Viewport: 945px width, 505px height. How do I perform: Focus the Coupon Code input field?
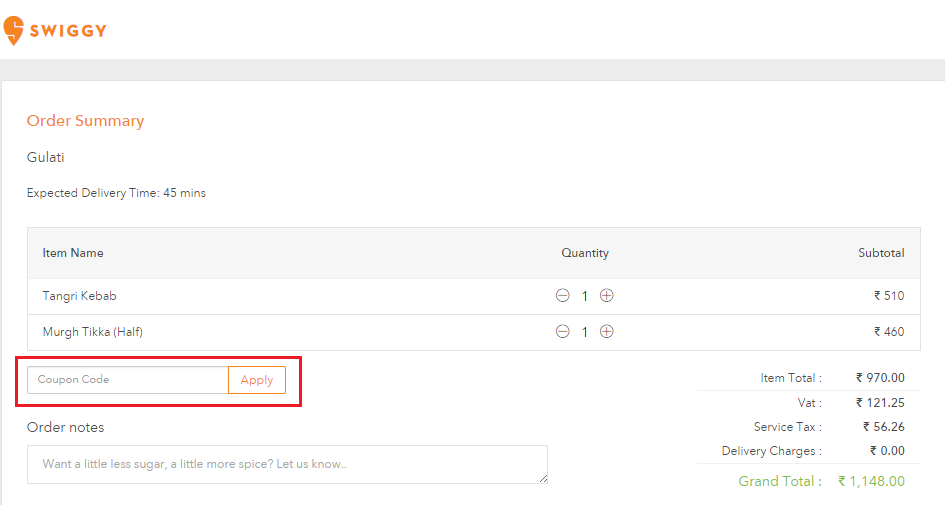(128, 380)
